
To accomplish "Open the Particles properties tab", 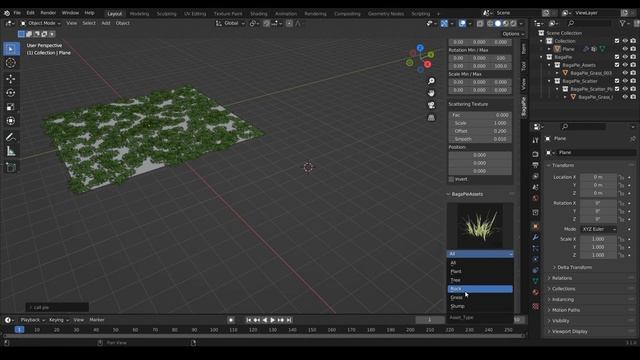I will pos(535,248).
